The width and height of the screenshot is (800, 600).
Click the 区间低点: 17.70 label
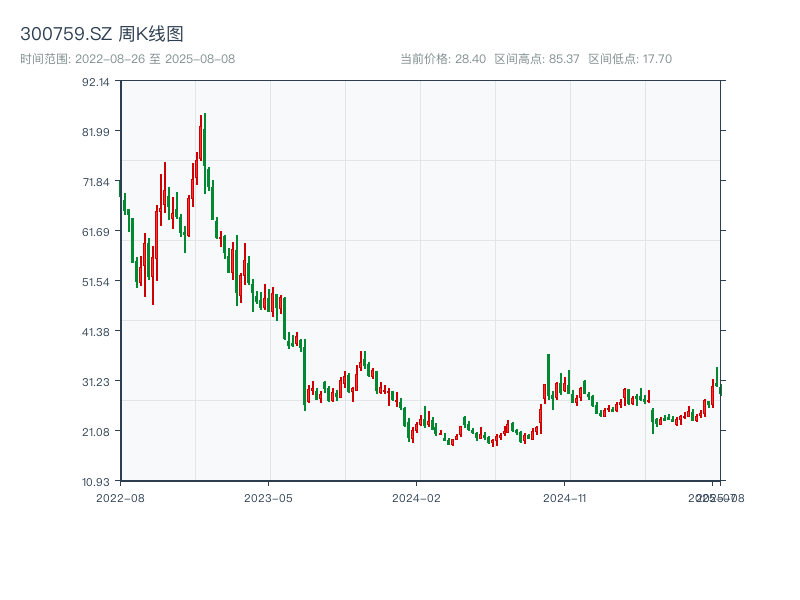(630, 59)
